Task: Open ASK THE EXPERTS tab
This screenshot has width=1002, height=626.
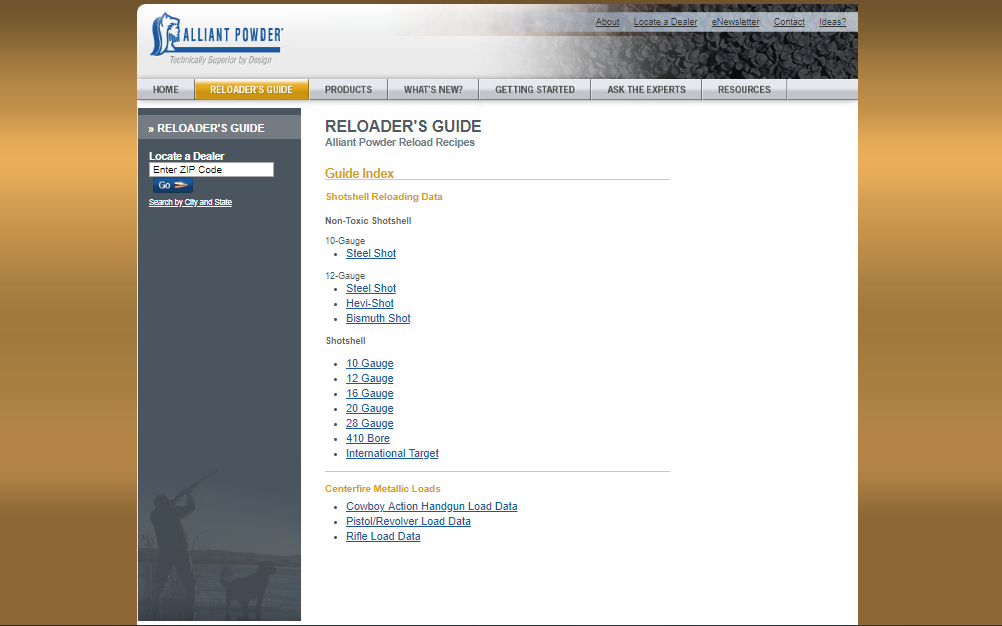Action: tap(646, 89)
